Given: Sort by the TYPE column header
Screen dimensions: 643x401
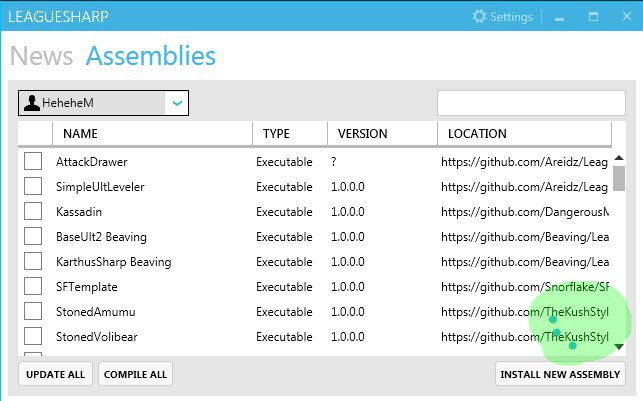Looking at the screenshot, I should [290, 134].
